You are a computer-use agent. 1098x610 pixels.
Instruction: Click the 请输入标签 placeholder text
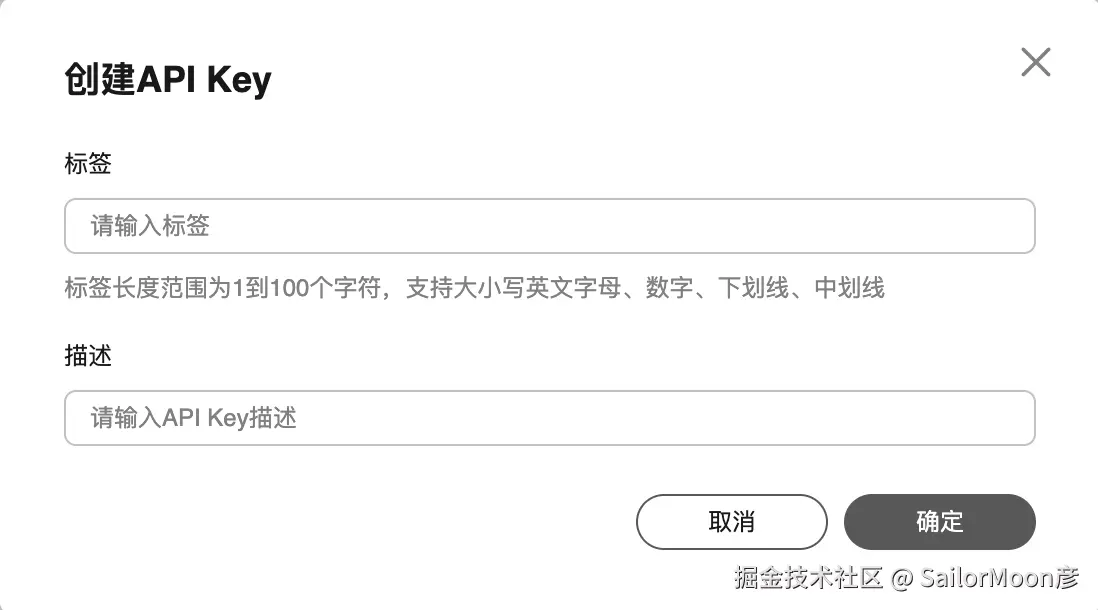click(x=150, y=226)
